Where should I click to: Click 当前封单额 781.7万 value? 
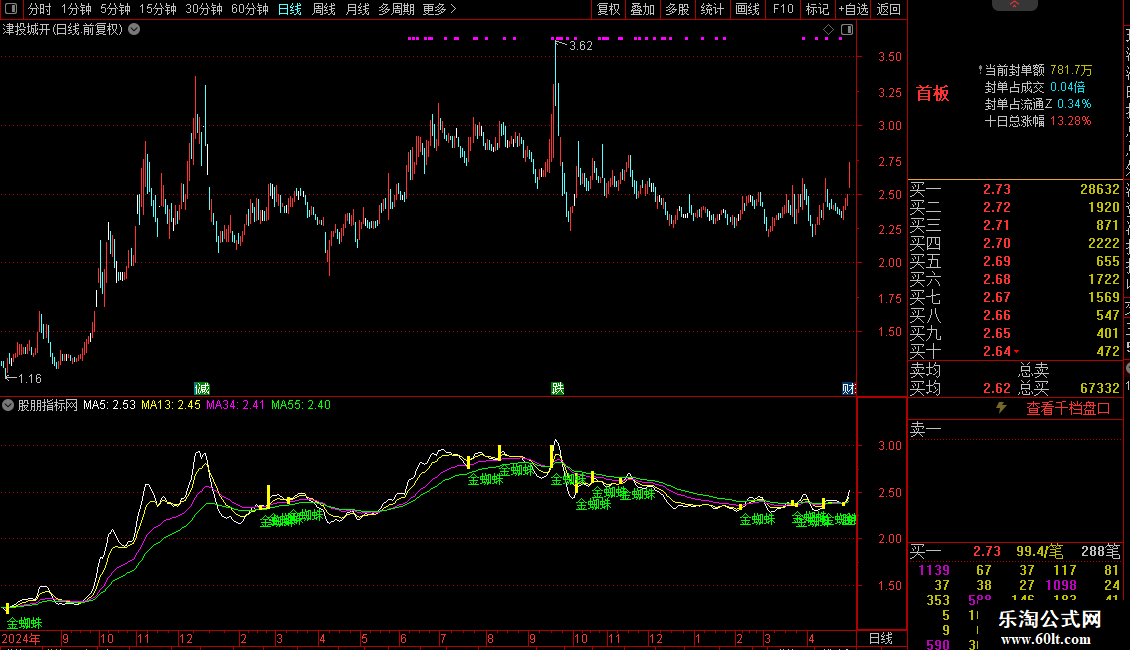click(1071, 70)
